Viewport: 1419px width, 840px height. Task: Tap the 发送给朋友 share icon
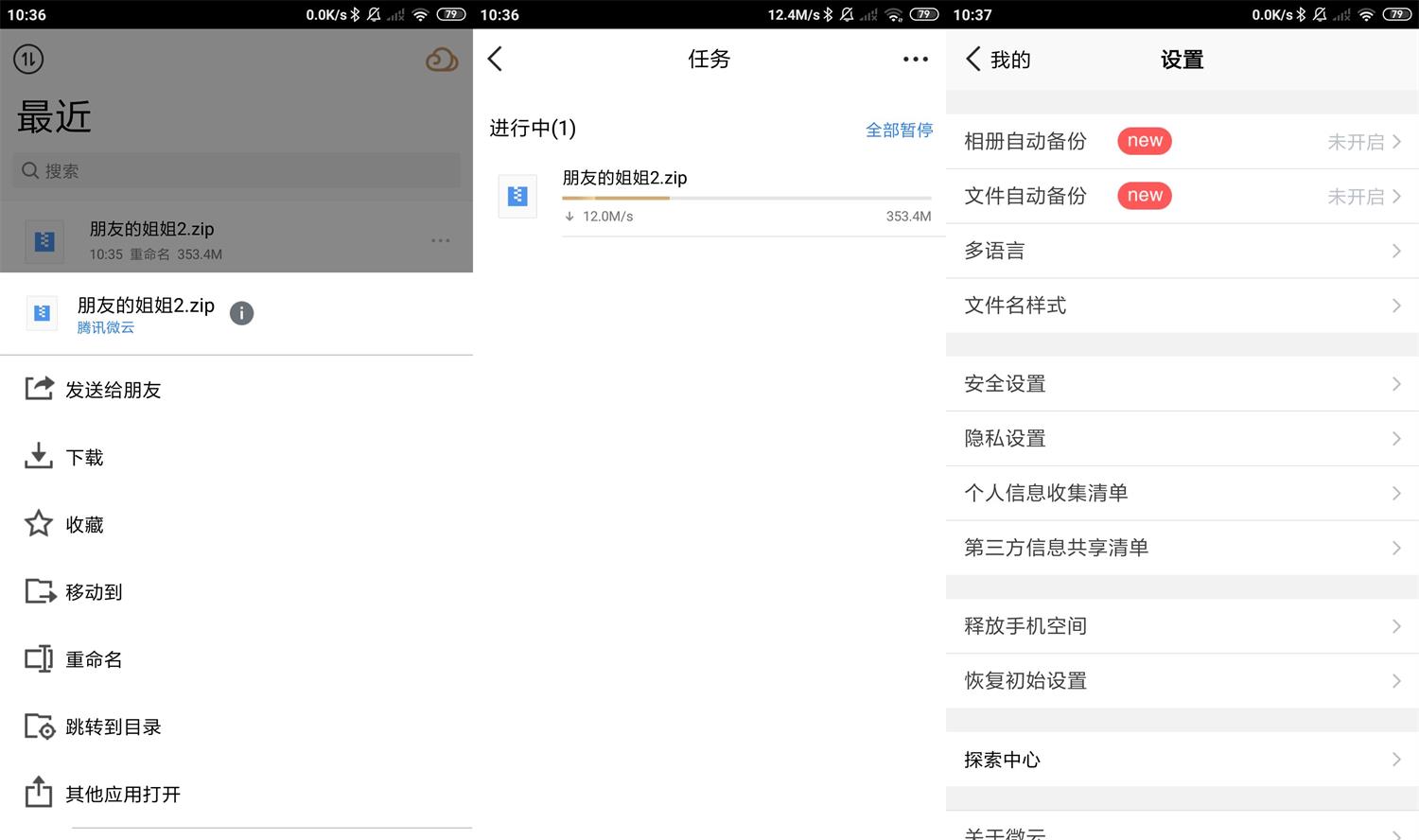click(38, 389)
